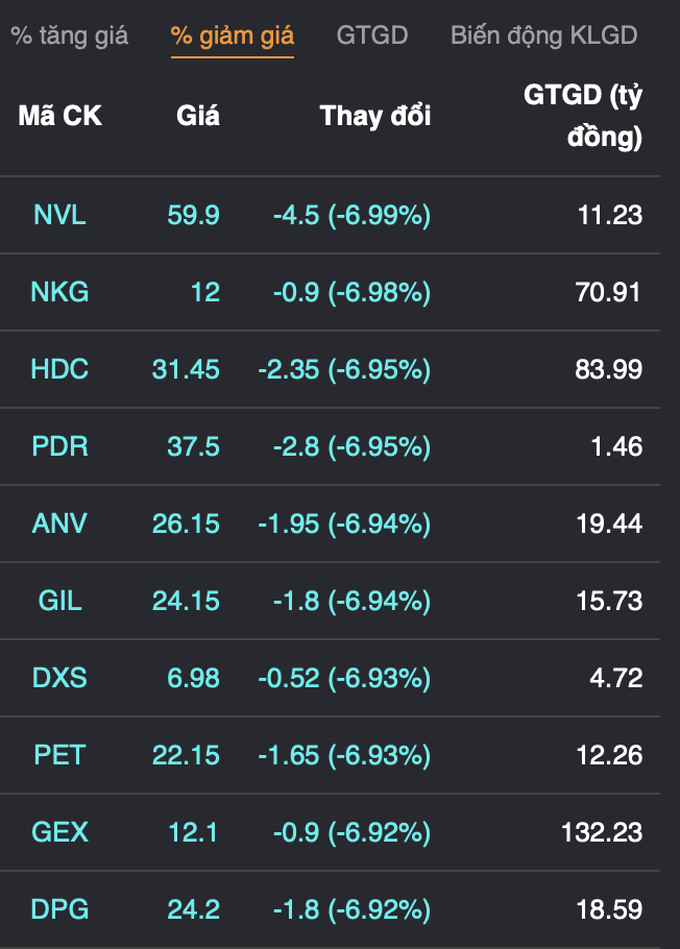
Task: Open the GTGD tab
Action: pos(372,36)
